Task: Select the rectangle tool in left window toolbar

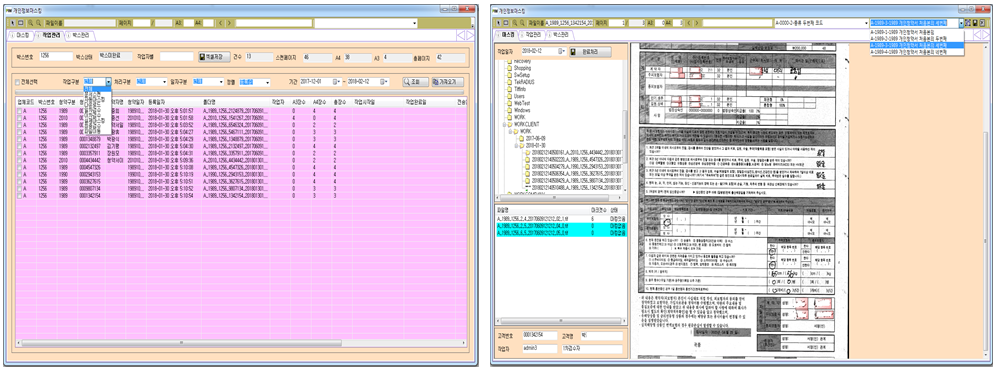Action: pos(20,23)
